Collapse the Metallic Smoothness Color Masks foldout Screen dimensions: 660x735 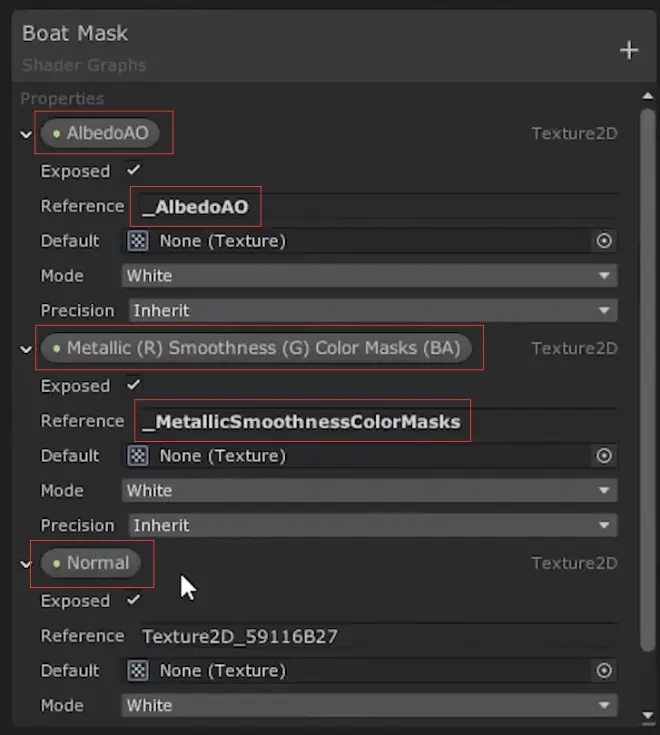tap(26, 349)
